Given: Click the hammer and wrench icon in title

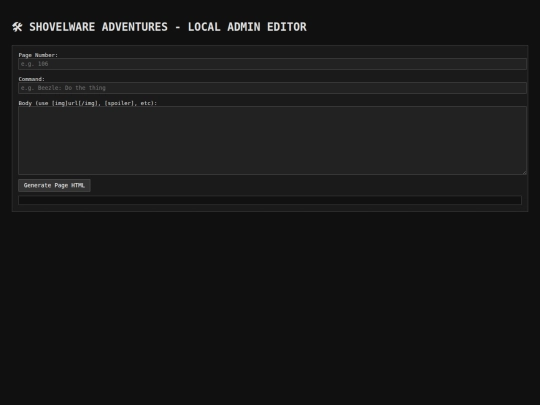Looking at the screenshot, I should coord(17,27).
